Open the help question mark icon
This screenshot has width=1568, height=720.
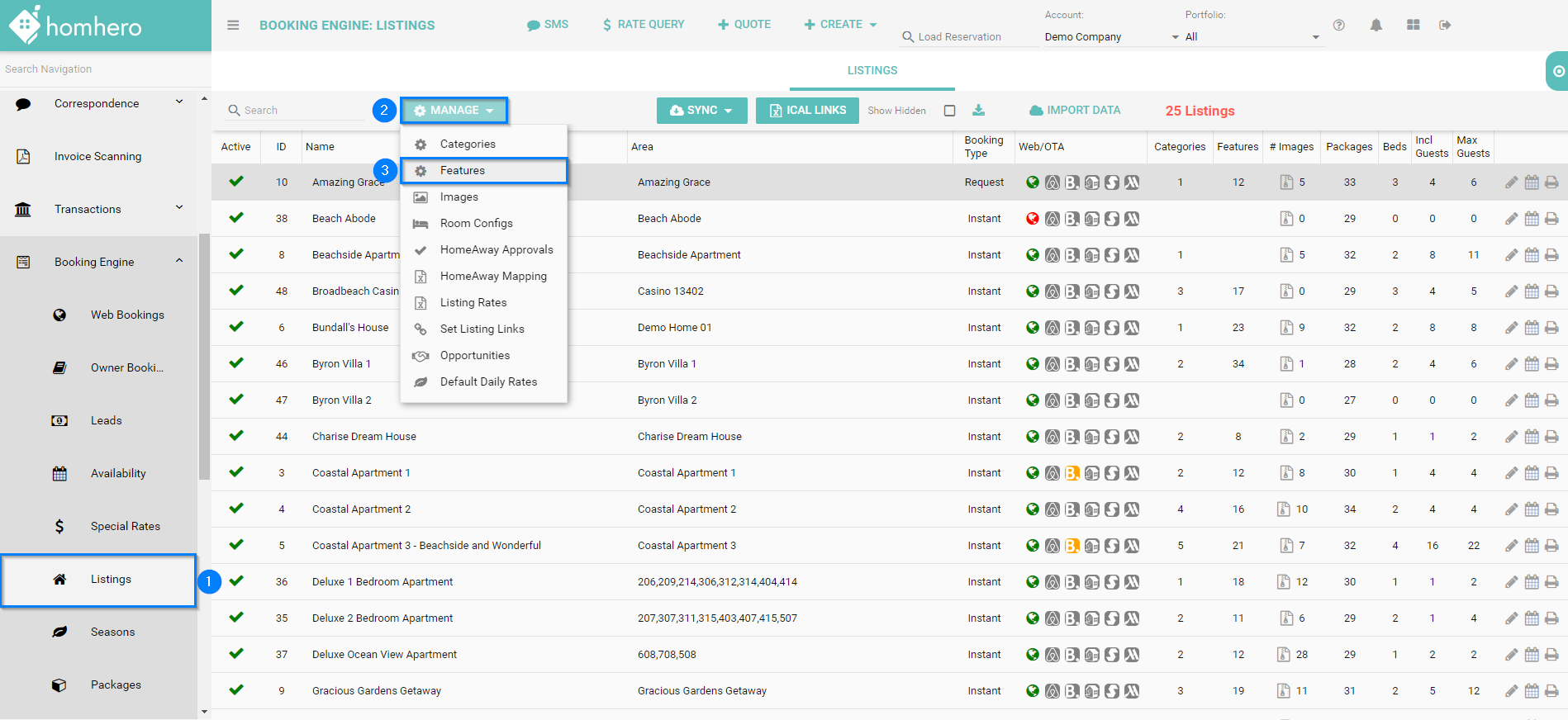point(1339,26)
